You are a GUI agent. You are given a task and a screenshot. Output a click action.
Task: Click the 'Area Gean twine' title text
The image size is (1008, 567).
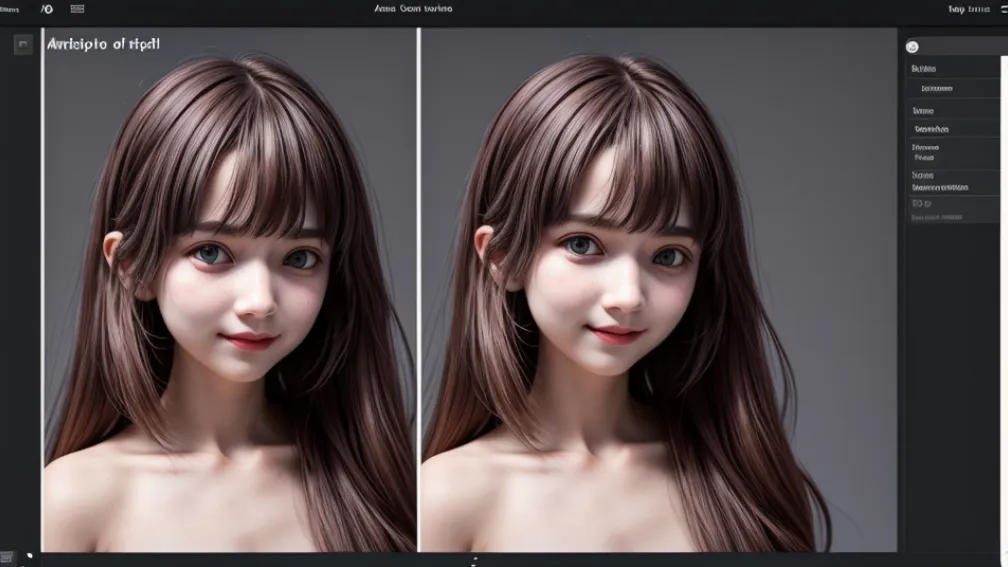click(x=413, y=8)
